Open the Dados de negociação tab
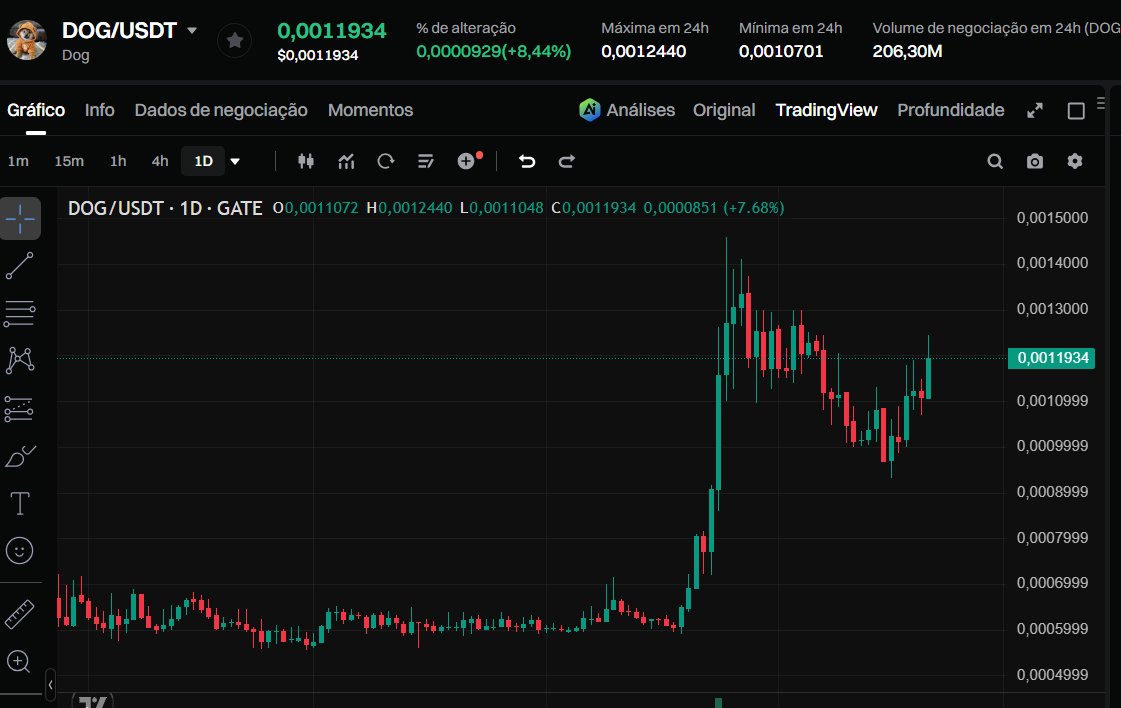1121x708 pixels. pyautogui.click(x=221, y=110)
